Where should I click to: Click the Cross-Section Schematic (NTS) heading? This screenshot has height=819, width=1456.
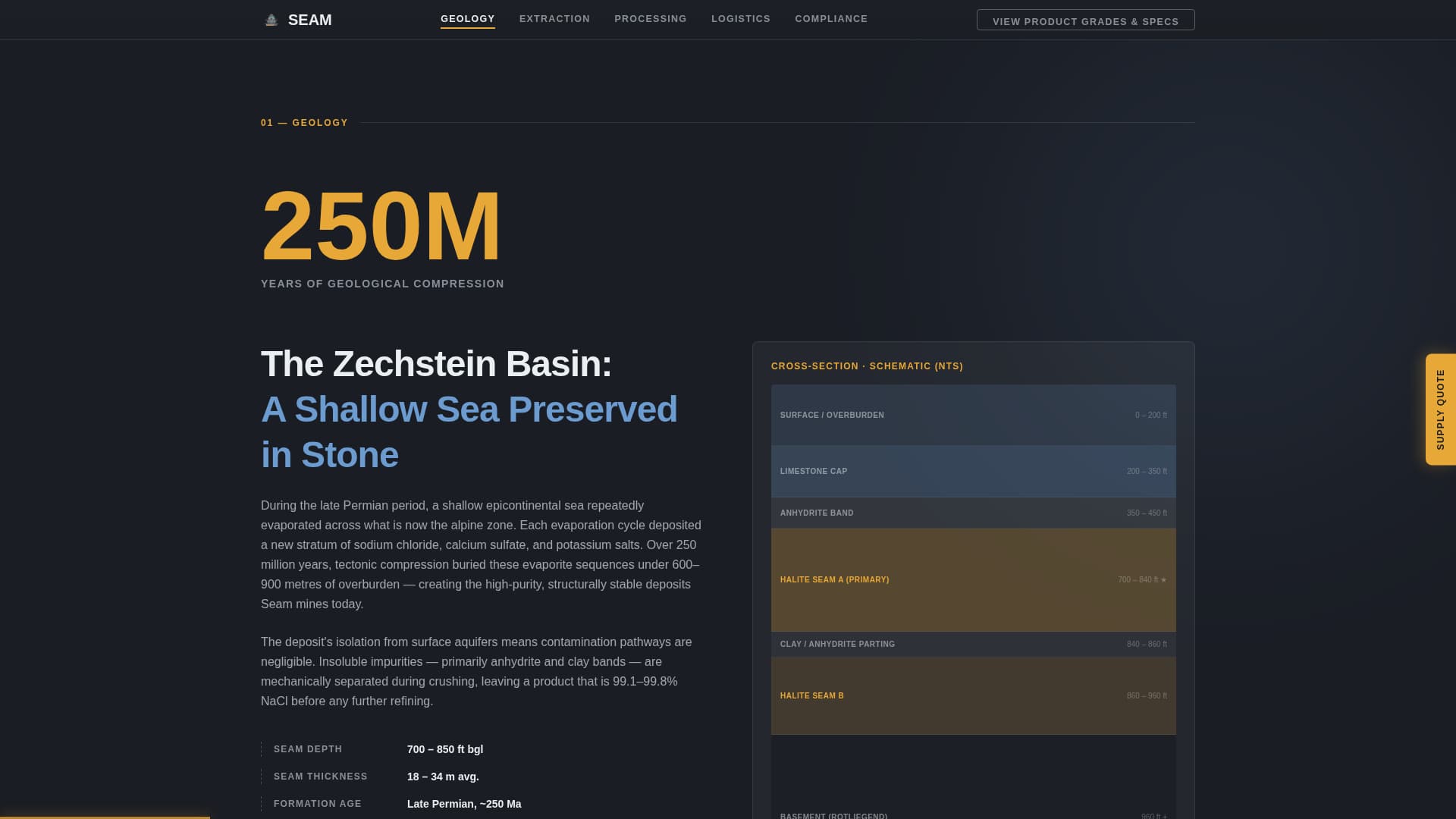coord(866,366)
